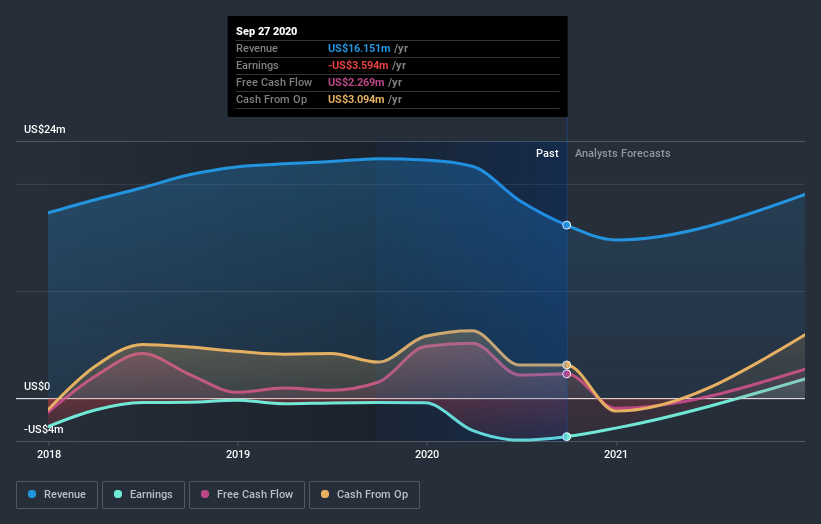The image size is (821, 524).
Task: Click the Earnings row label in tooltip
Action: pos(257,65)
